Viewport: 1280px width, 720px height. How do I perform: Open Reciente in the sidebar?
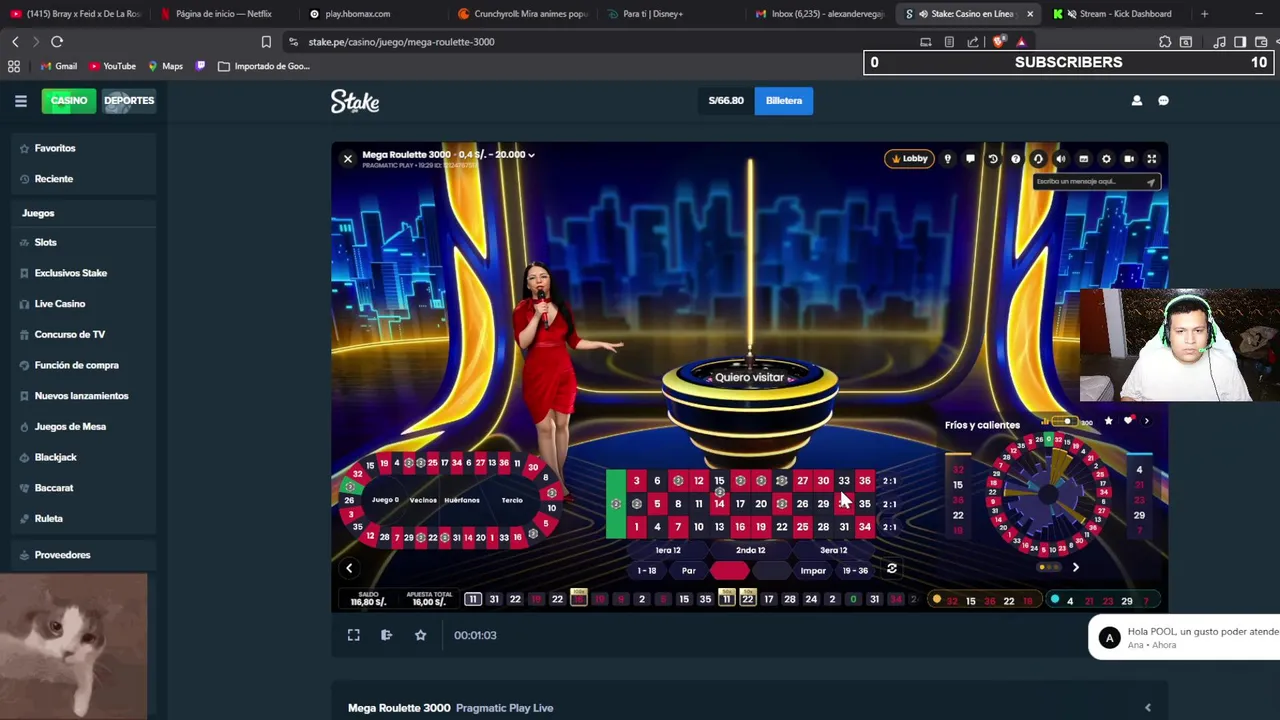[x=82, y=179]
